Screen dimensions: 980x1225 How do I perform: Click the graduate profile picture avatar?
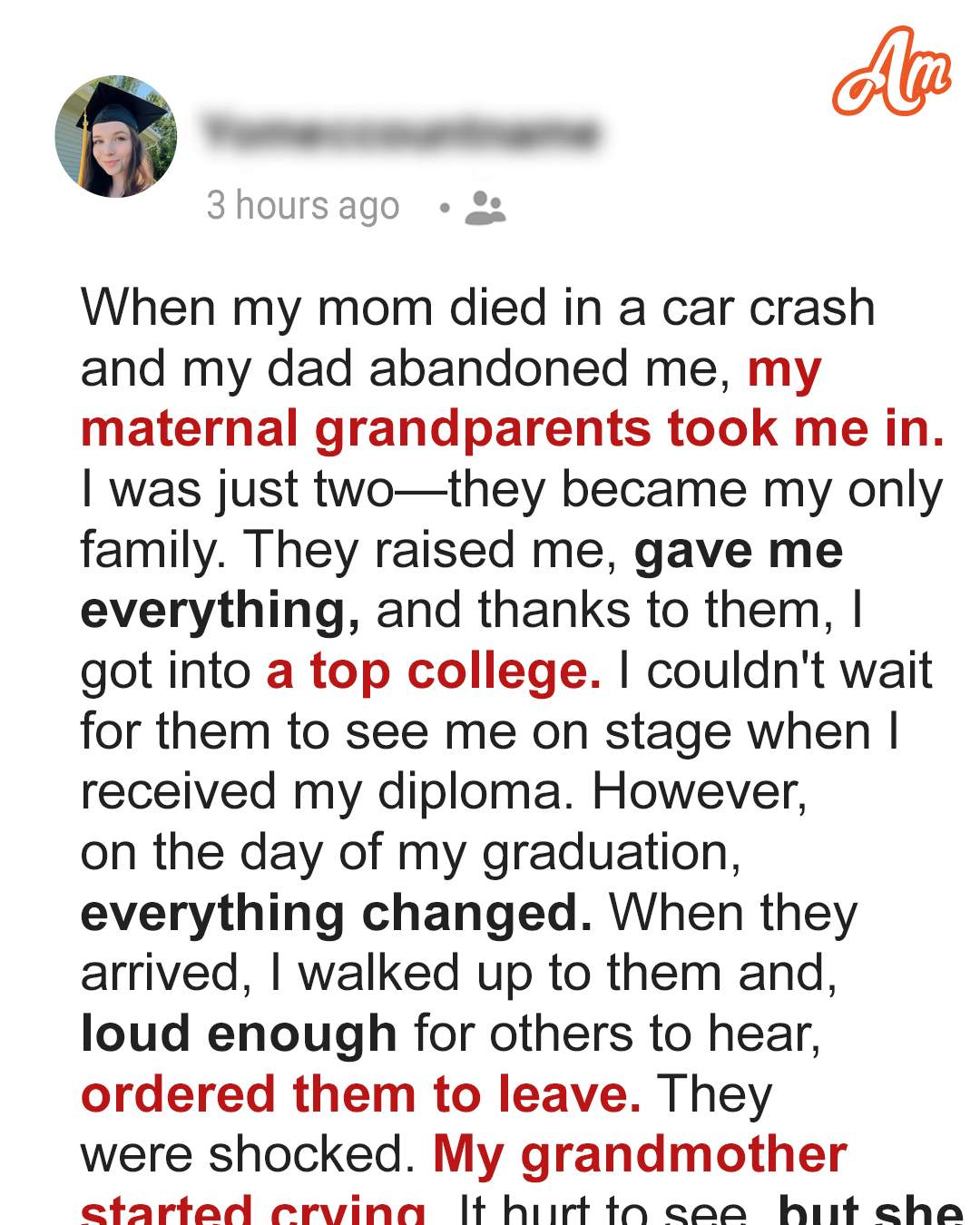(116, 136)
